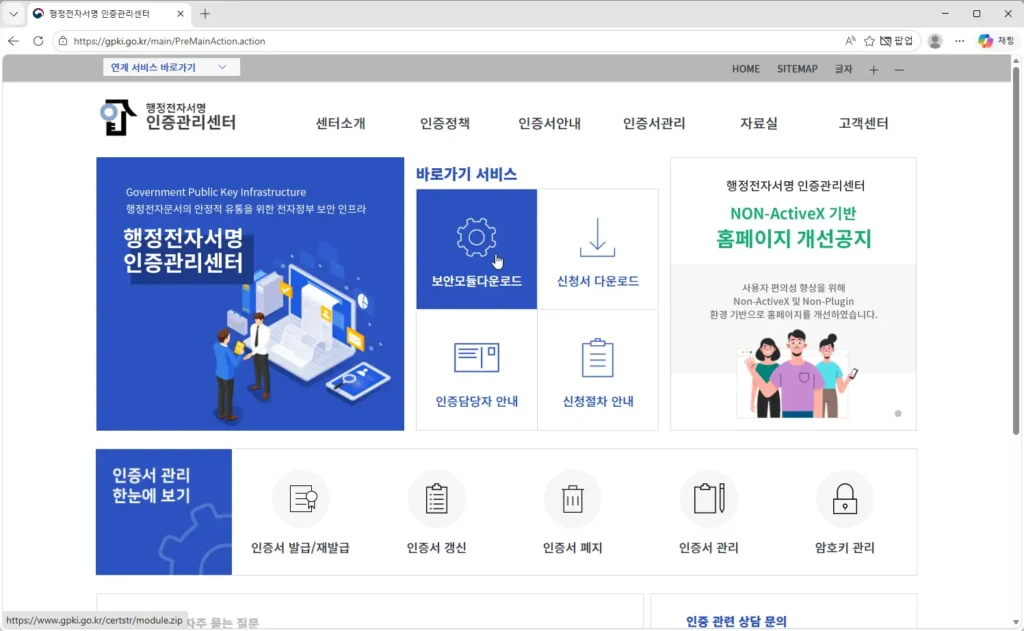Expand the 연계 서비스 바로가기 dropdown

pos(171,67)
